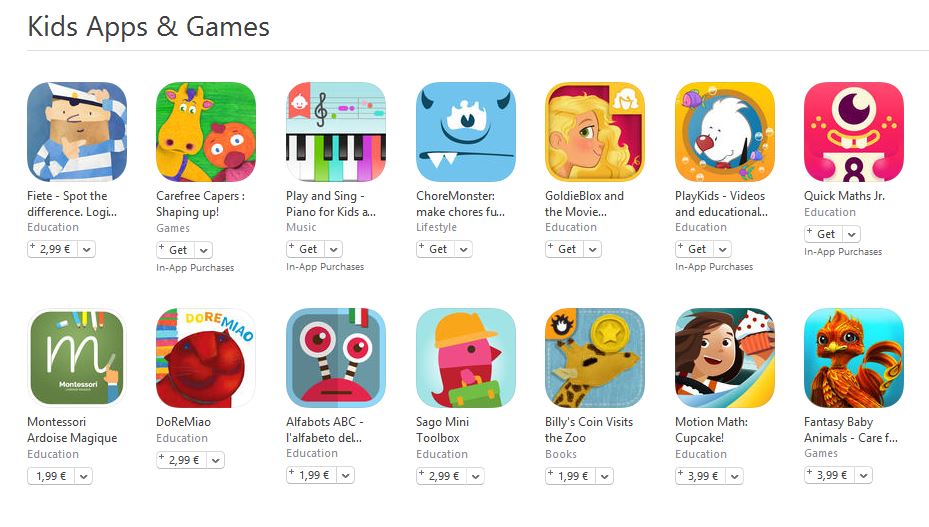The height and width of the screenshot is (527, 929).
Task: Open the Fiete sailor app icon
Action: (77, 132)
